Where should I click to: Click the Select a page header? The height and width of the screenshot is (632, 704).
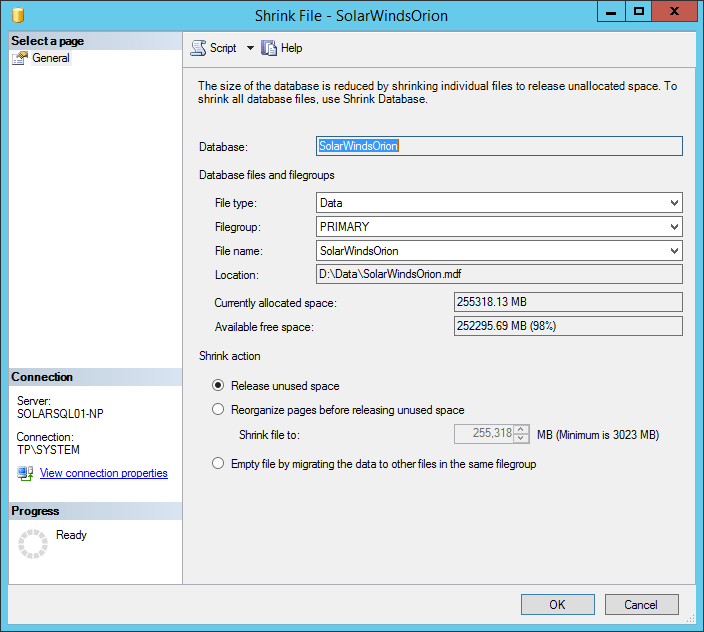(x=95, y=41)
